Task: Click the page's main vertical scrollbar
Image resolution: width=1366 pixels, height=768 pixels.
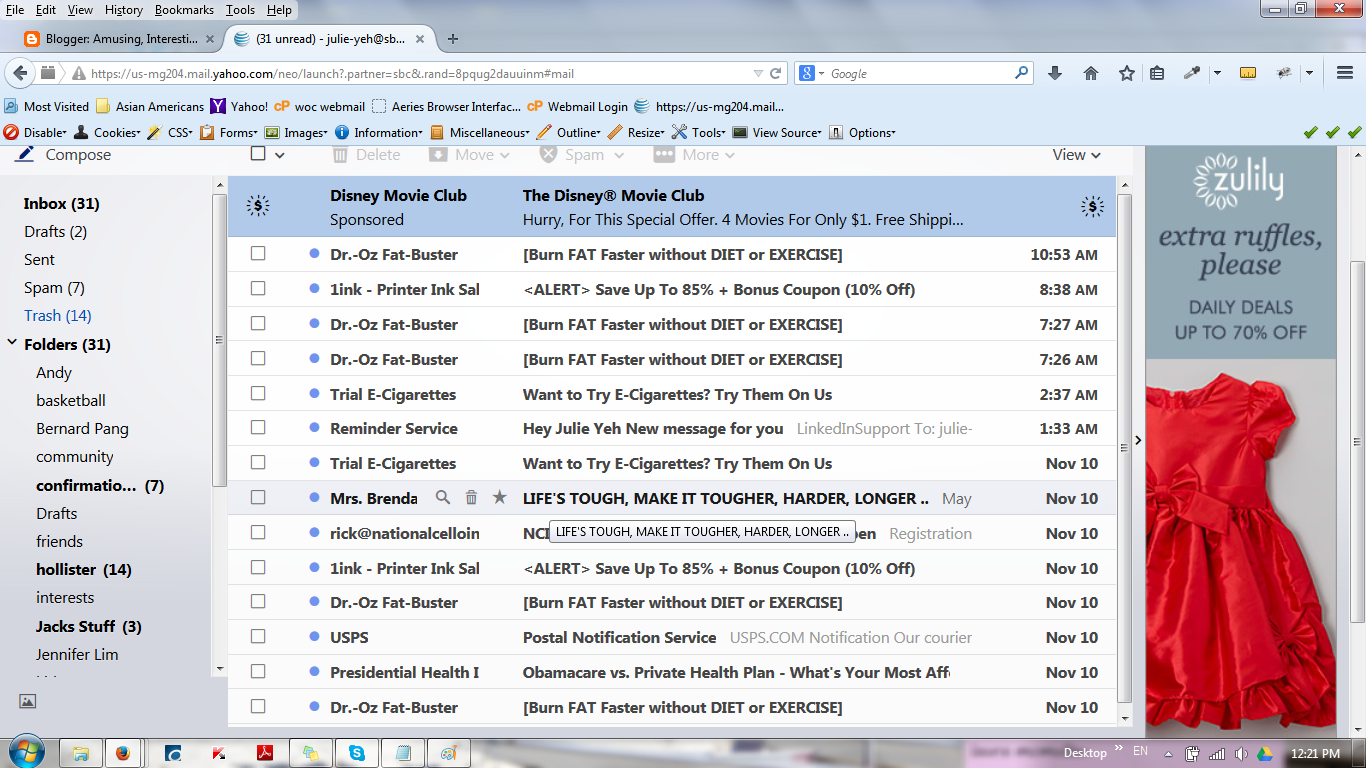Action: pos(1358,440)
